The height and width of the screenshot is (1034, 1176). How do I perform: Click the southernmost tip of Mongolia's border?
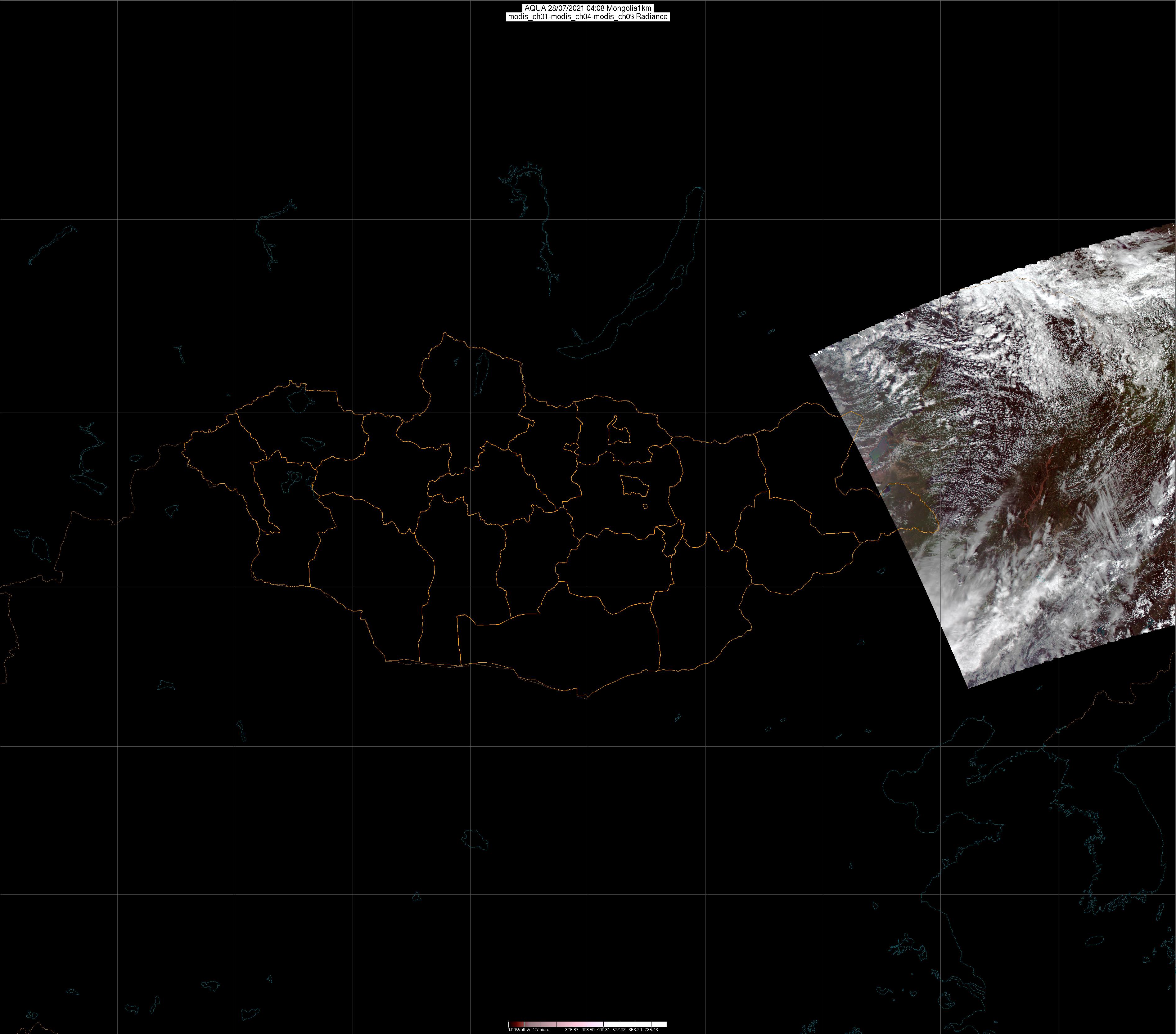[587, 698]
